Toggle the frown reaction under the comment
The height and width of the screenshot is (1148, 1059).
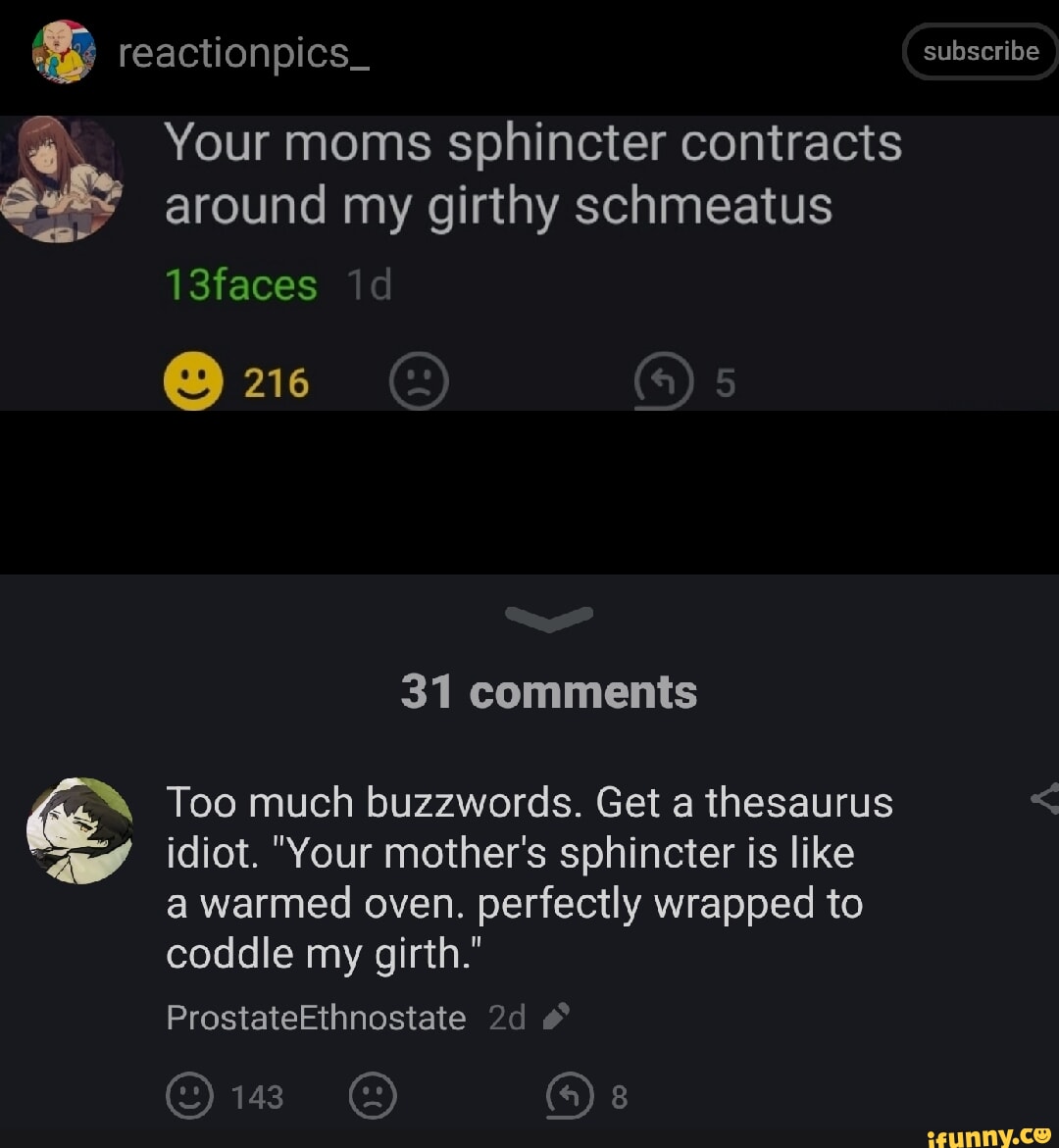pos(373,1097)
